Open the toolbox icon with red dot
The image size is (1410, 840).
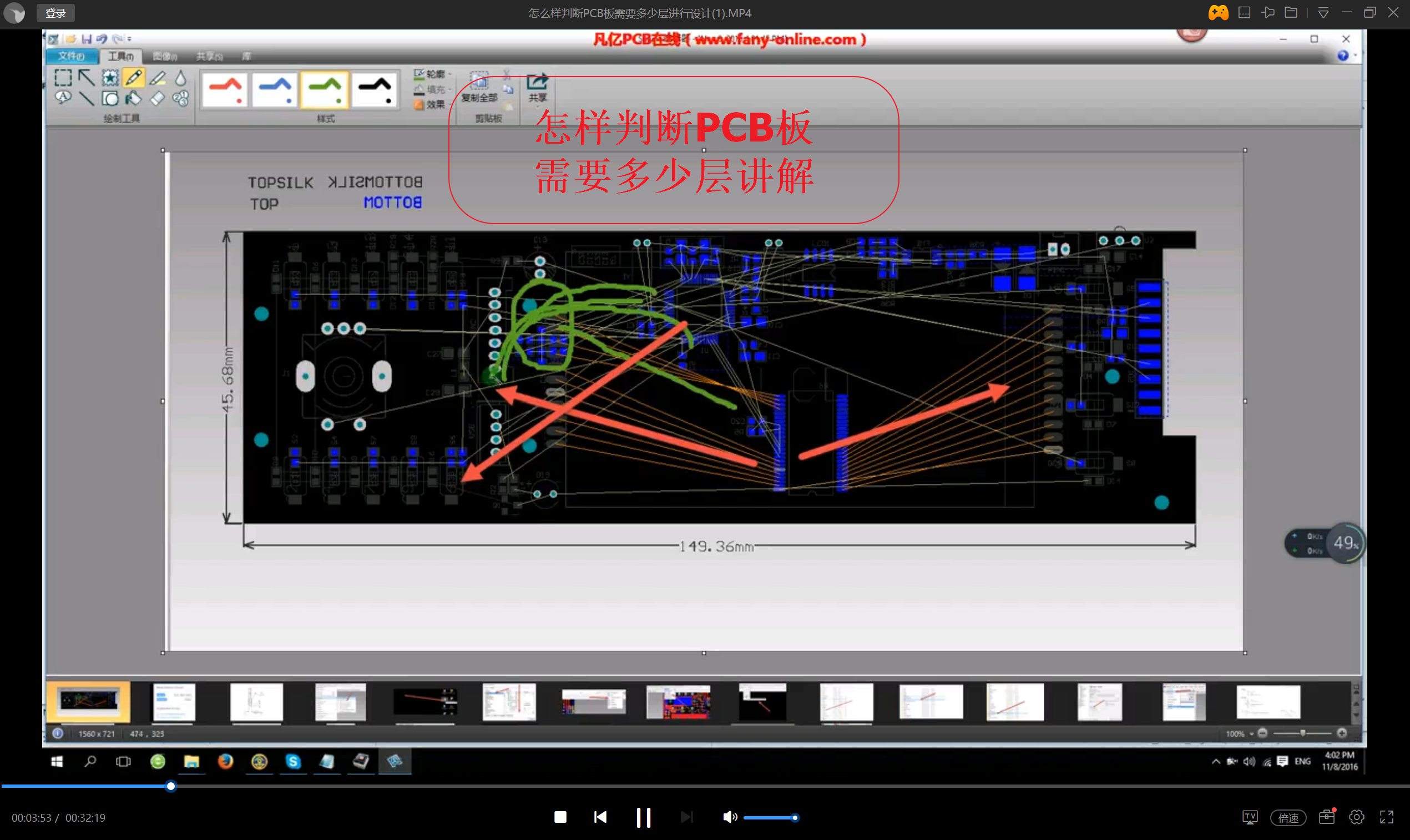point(1326,817)
